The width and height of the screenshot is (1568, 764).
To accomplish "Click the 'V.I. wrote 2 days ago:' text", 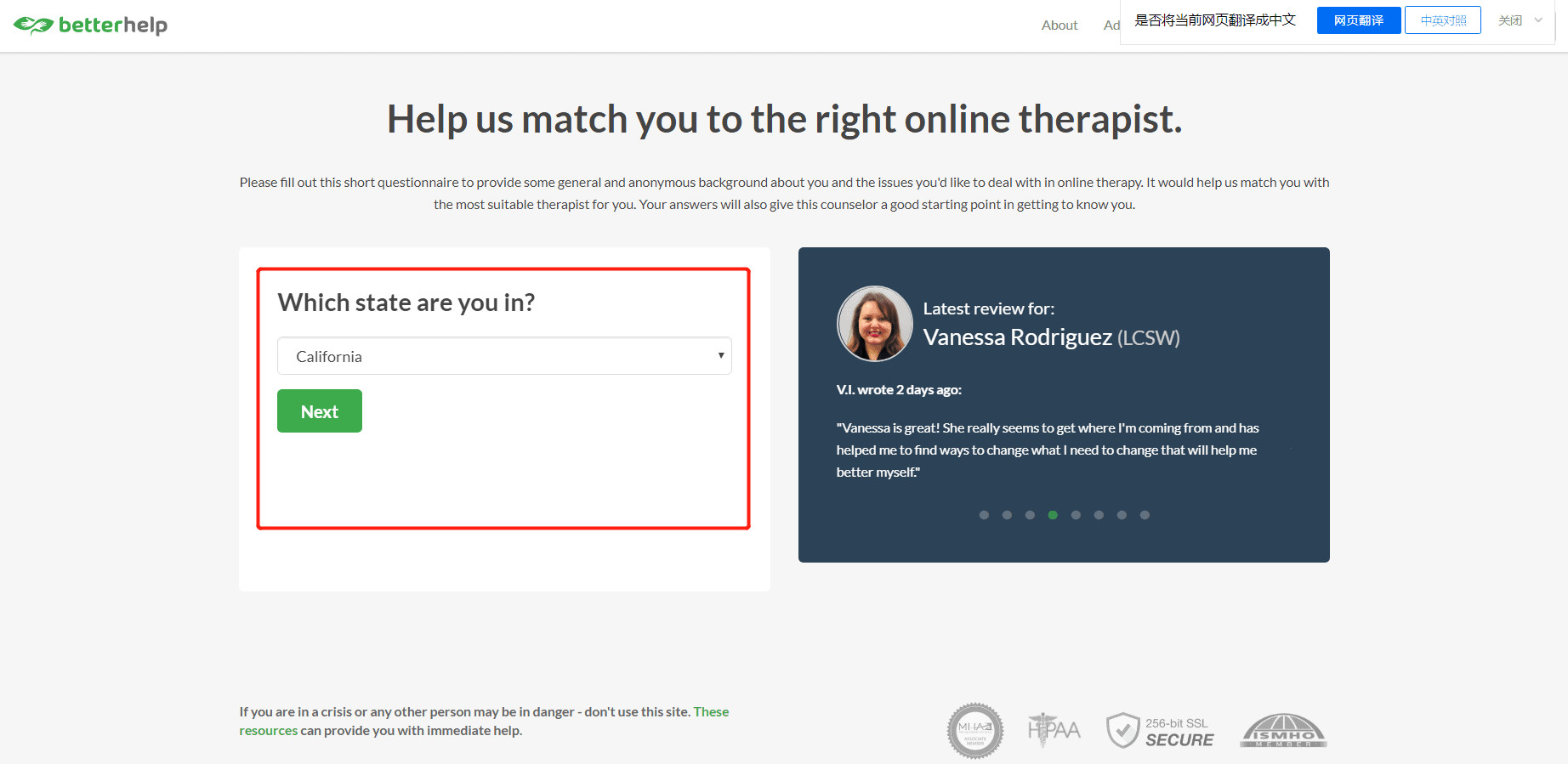I will [x=899, y=390].
